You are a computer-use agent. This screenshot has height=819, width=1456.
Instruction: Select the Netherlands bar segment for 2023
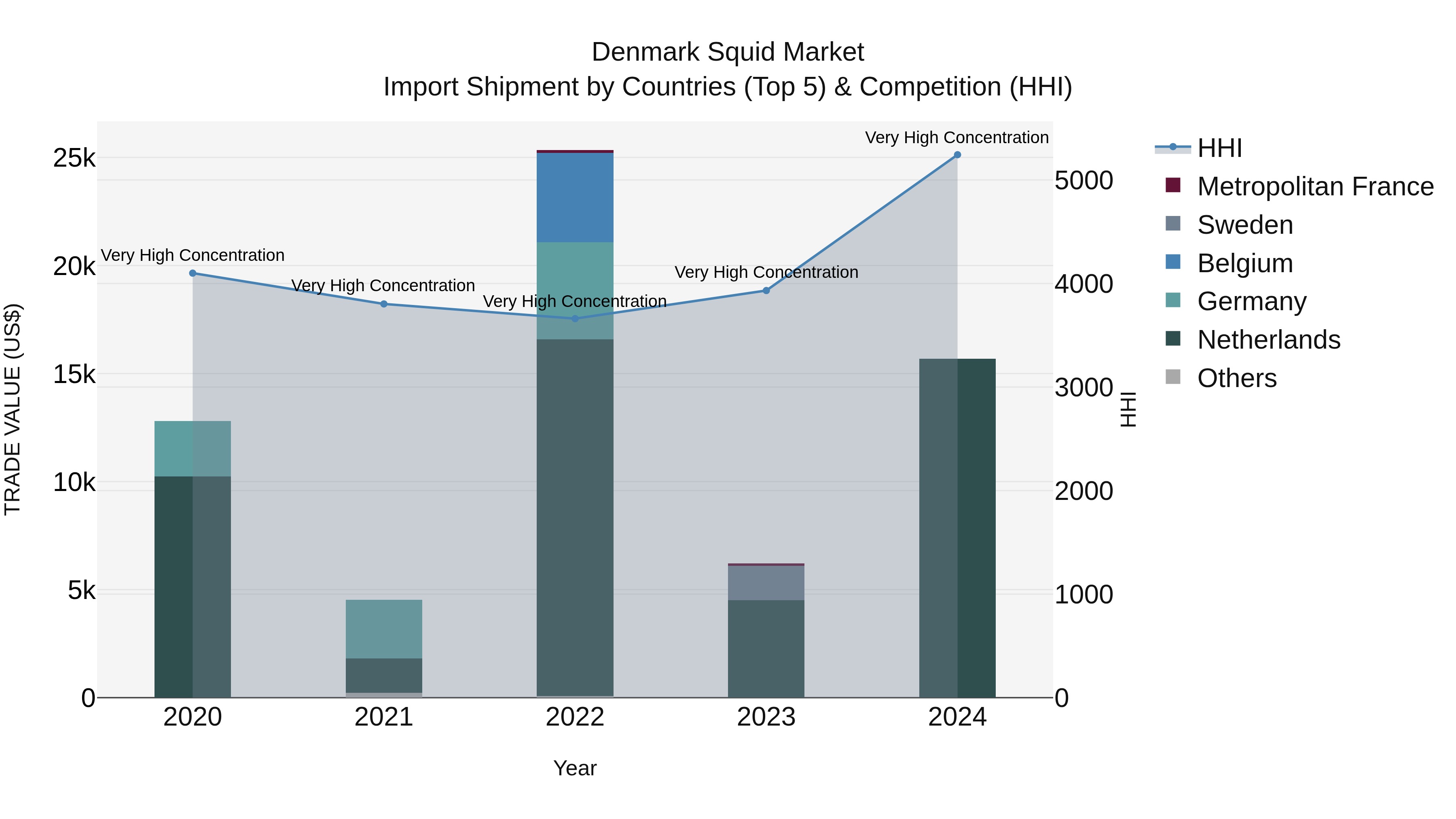766,649
